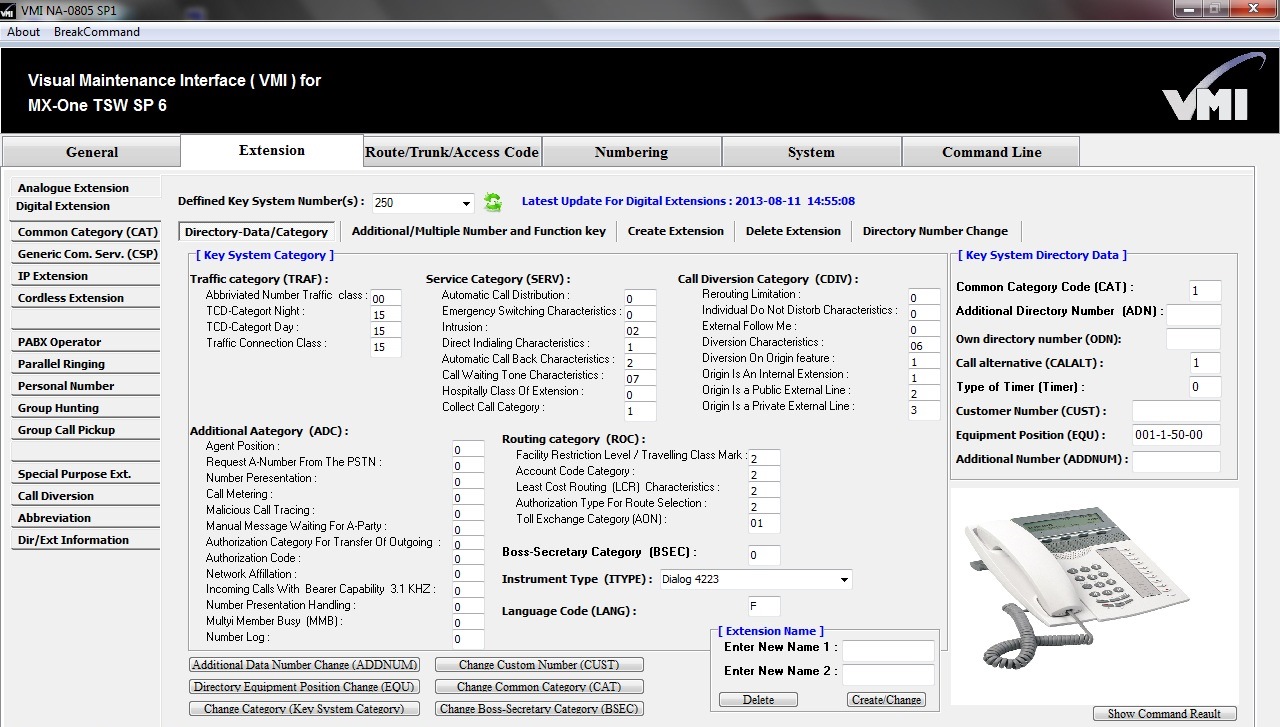This screenshot has height=727, width=1280.
Task: Open IP Extension sidebar item
Action: 86,276
